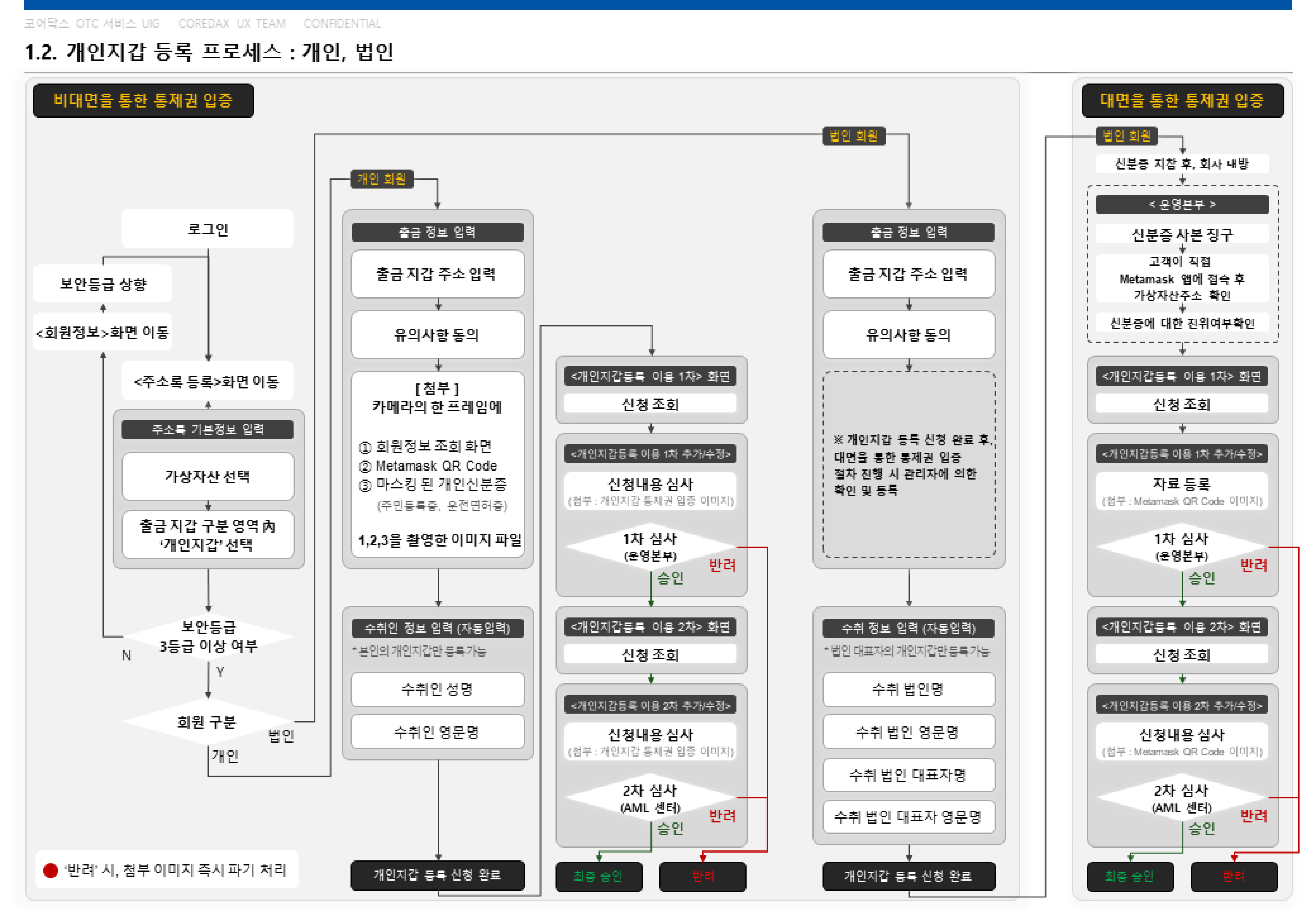Viewport: 1316px width, 911px height.
Task: Select the yellow '개인 회원' tag
Action: pos(382,179)
